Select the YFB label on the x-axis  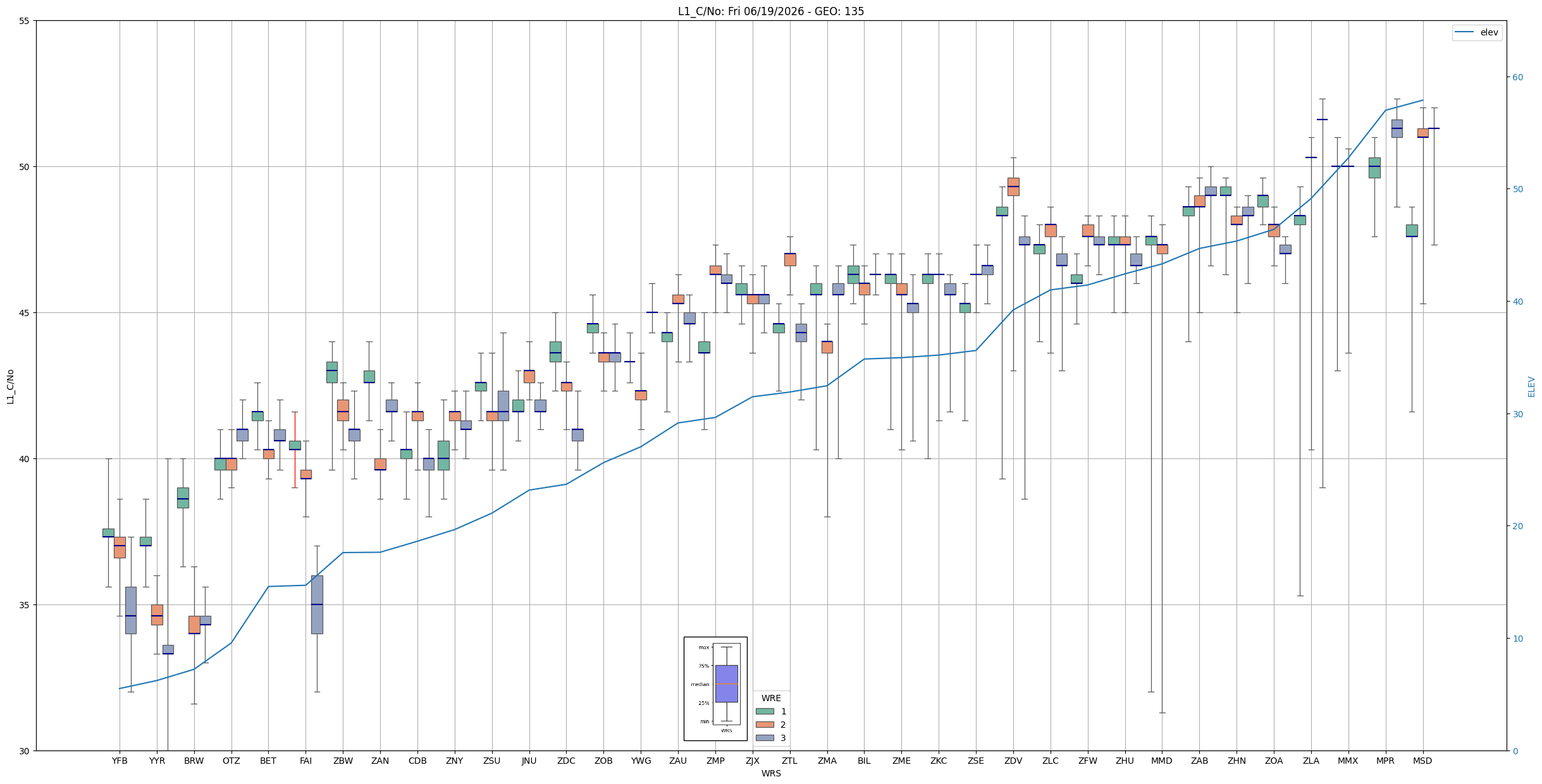120,761
